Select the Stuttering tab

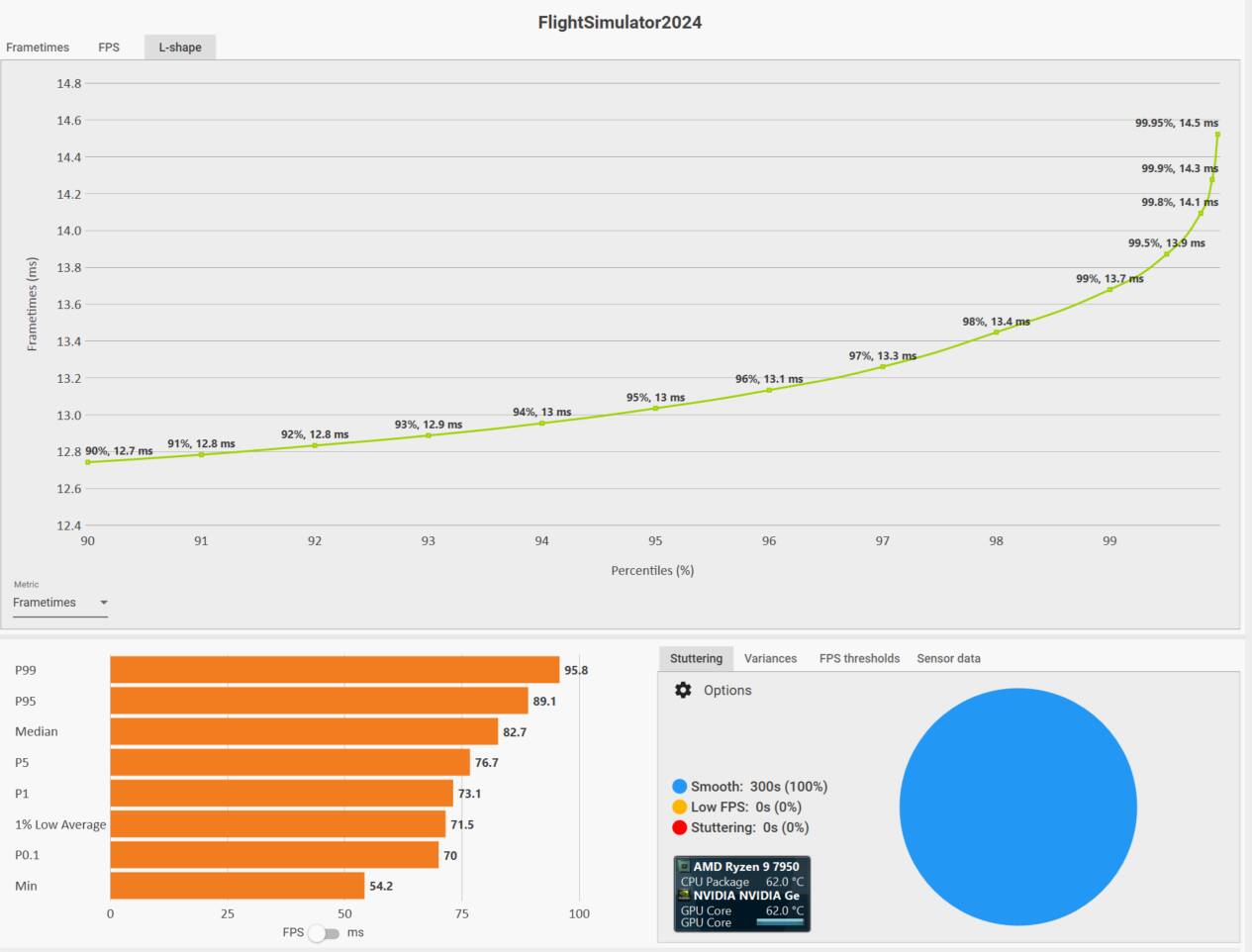[696, 658]
